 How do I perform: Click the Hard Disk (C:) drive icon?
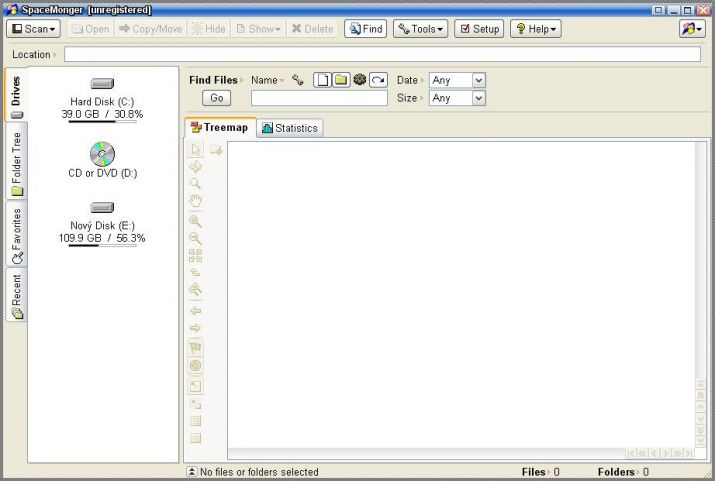click(102, 83)
